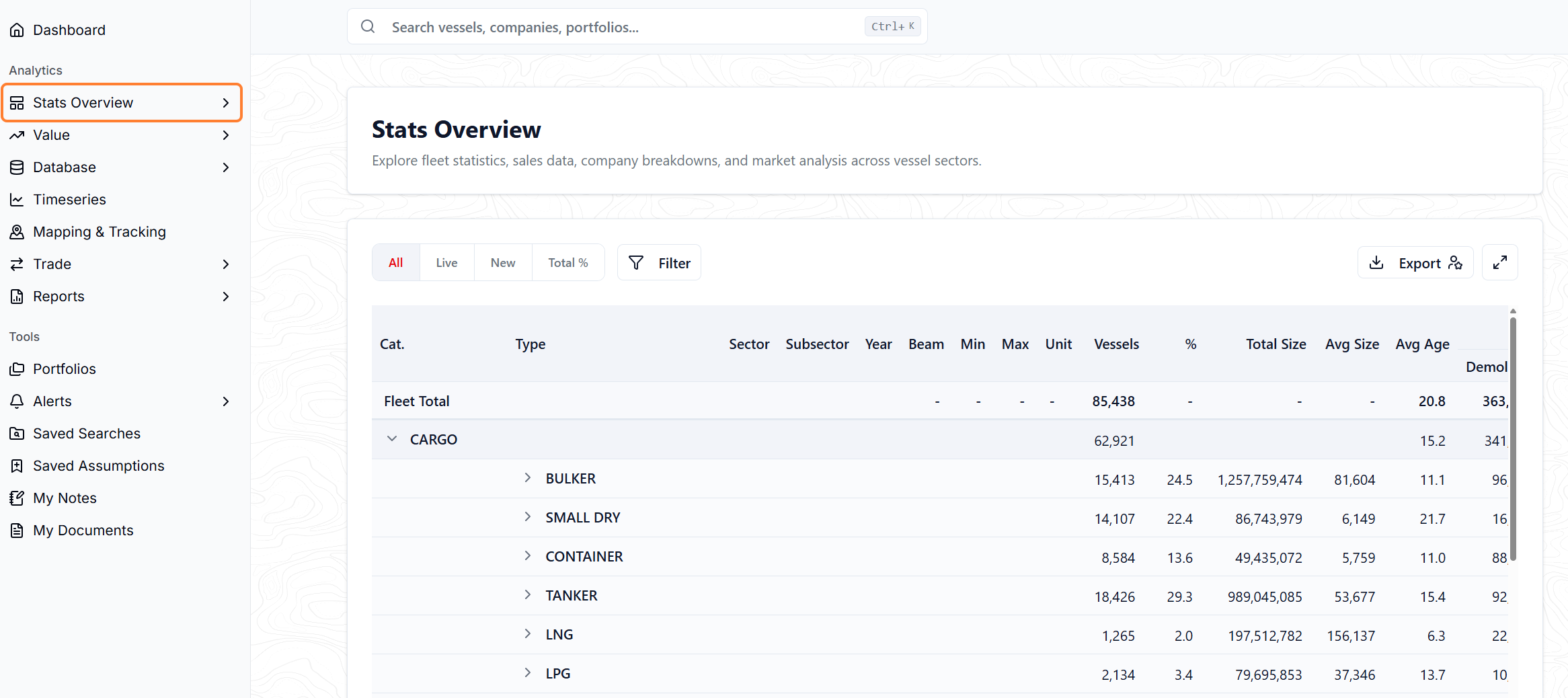Expand the BULKER type row
The image size is (1568, 698).
pos(528,477)
